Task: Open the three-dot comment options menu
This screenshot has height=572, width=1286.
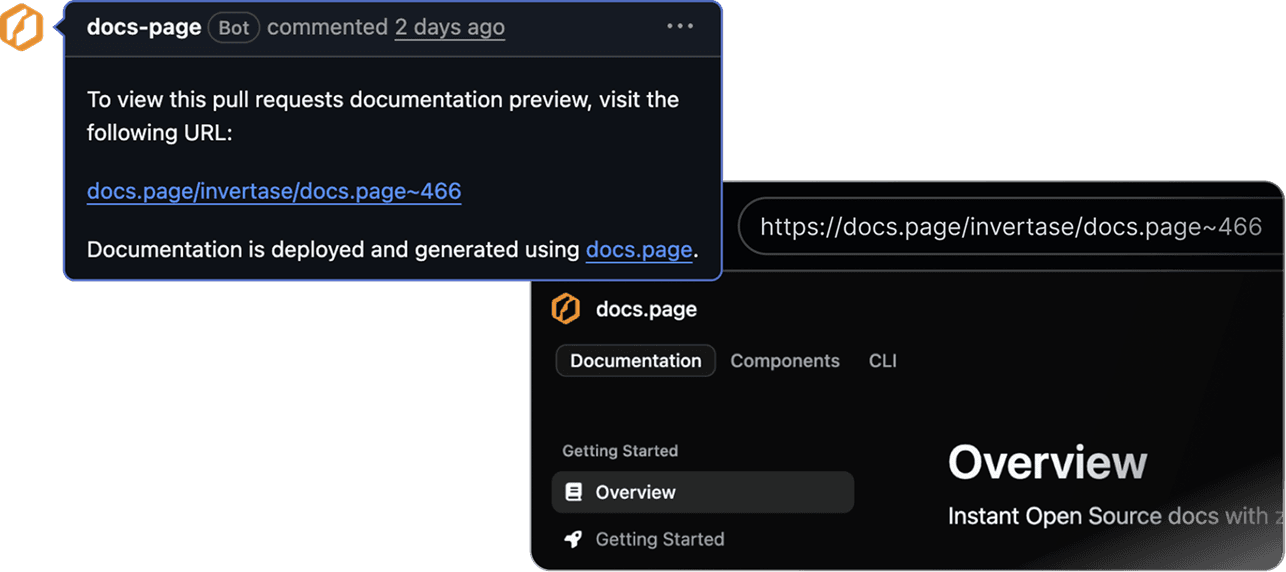Action: [680, 26]
